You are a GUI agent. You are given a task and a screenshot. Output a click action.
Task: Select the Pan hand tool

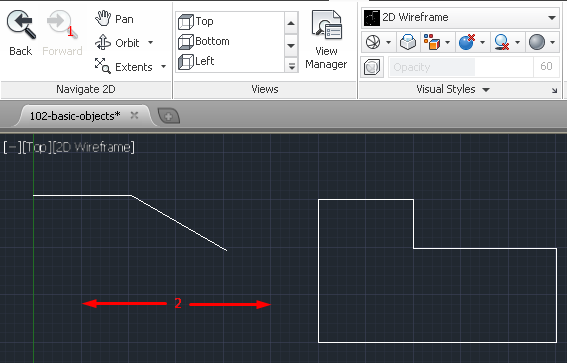pyautogui.click(x=103, y=18)
